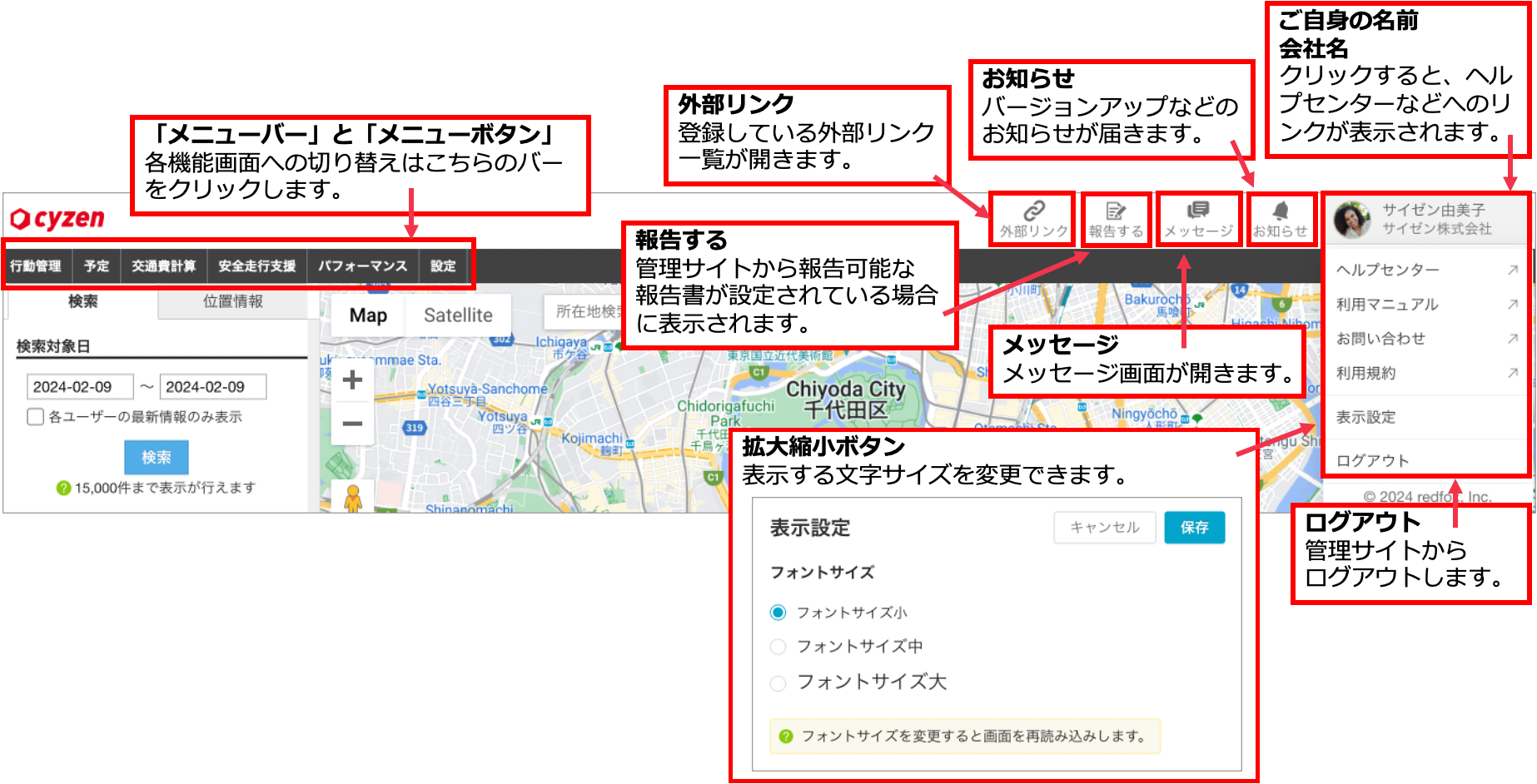Click the 報告する report icon
Viewport: 1537px width, 784px height.
coord(1116,220)
